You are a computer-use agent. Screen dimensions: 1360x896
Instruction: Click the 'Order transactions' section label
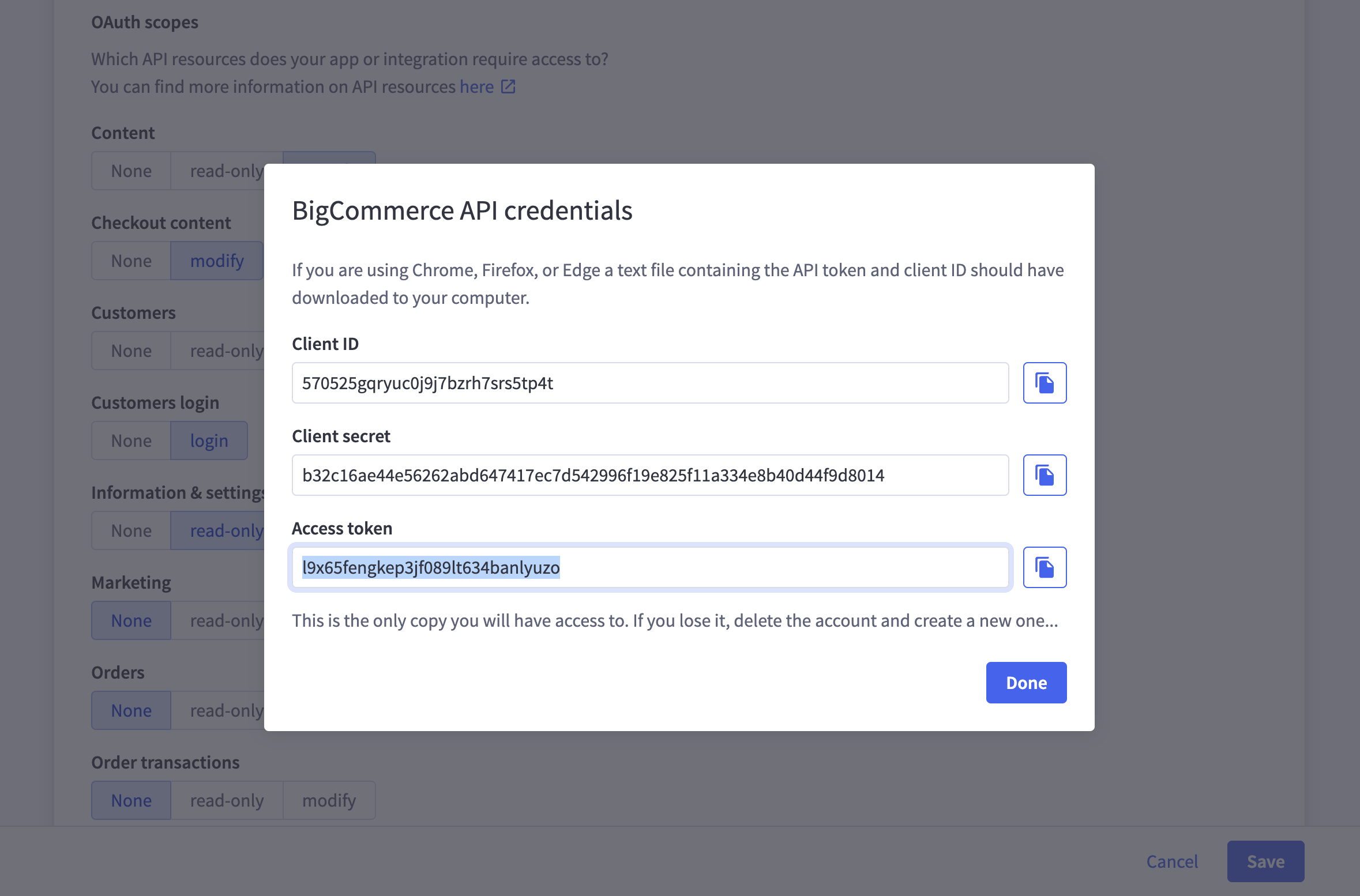[166, 762]
